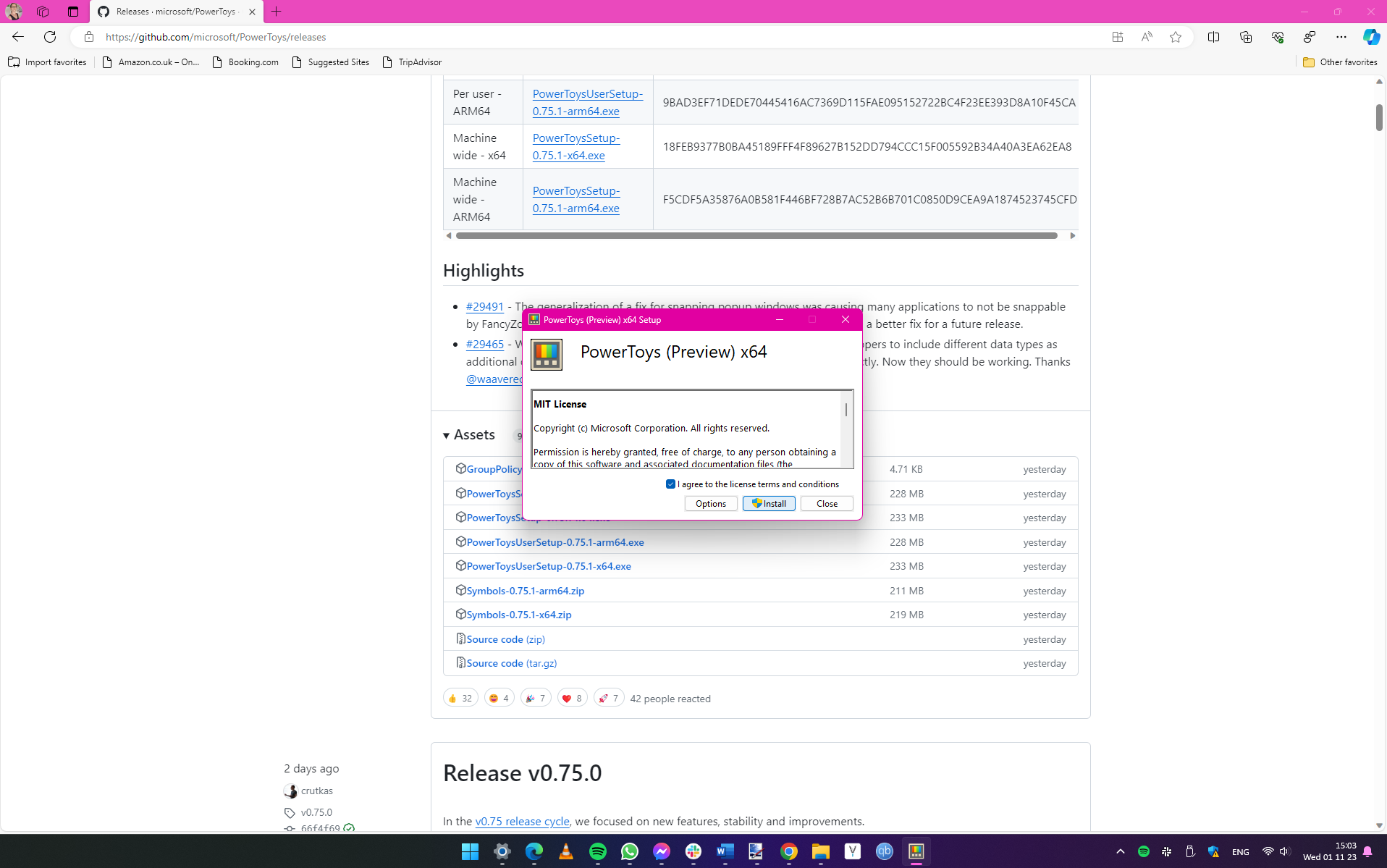Download Symbols-0.75.1-arm64.zip asset
The width and height of the screenshot is (1387, 868).
526,591
